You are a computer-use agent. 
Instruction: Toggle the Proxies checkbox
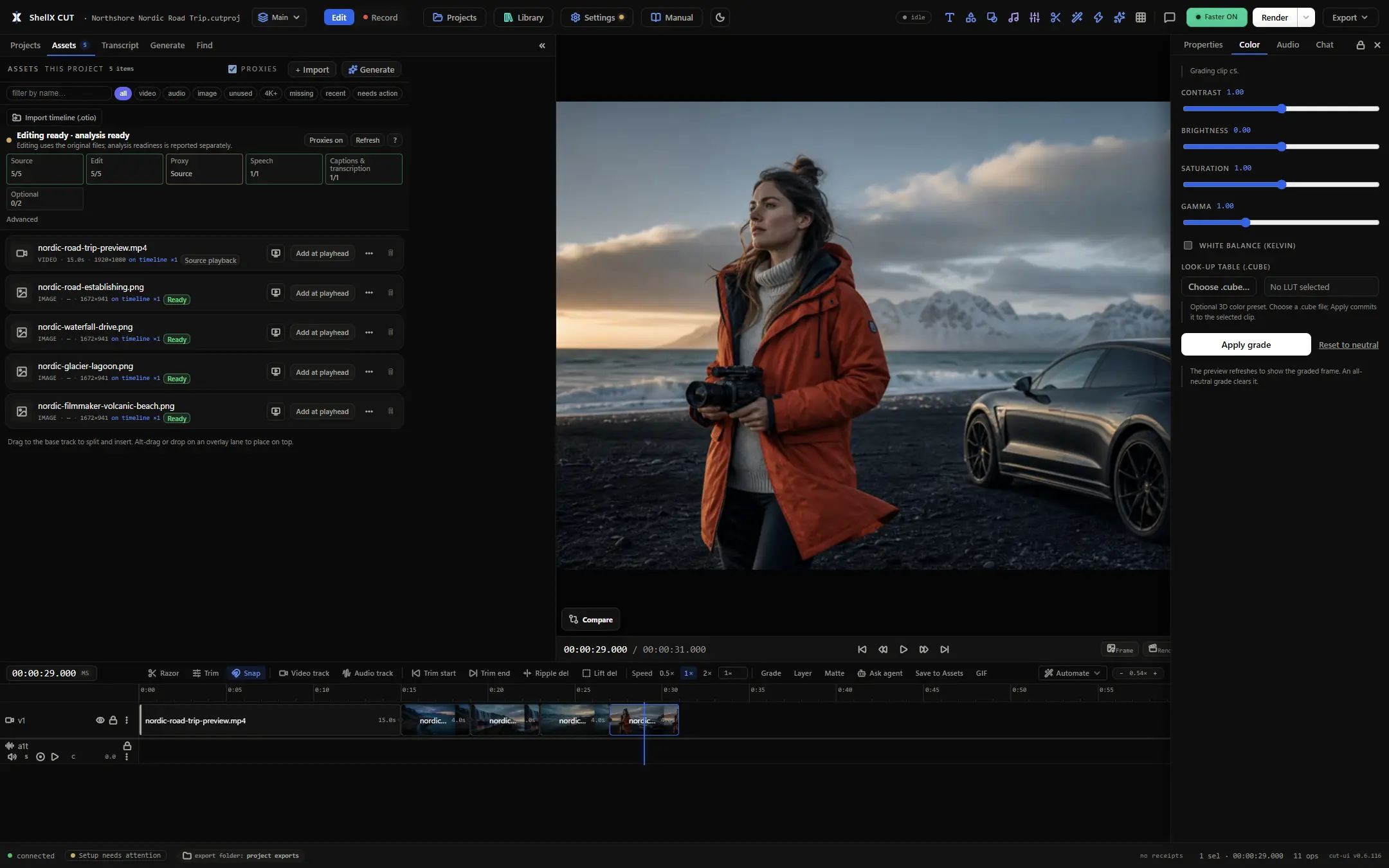232,69
